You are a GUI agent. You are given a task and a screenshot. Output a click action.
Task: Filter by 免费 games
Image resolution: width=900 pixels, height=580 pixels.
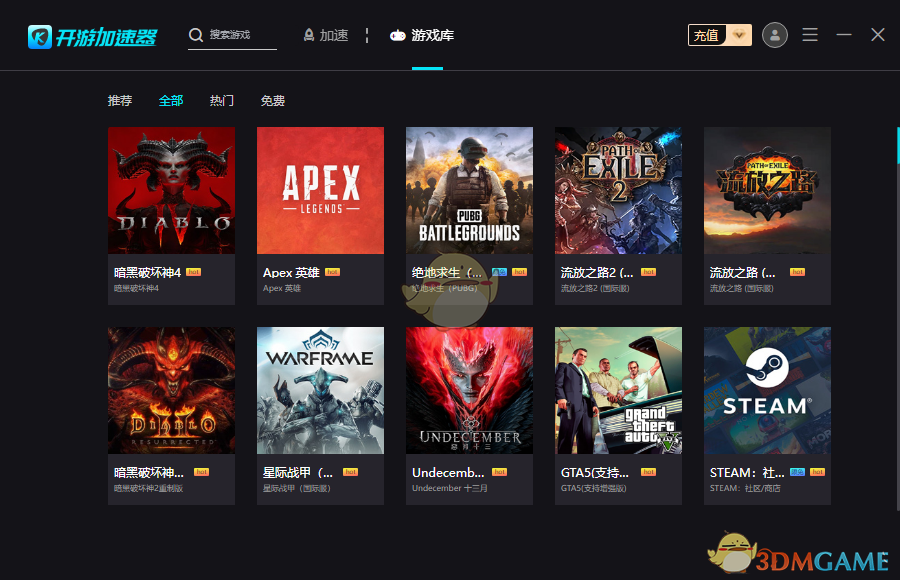(x=273, y=101)
